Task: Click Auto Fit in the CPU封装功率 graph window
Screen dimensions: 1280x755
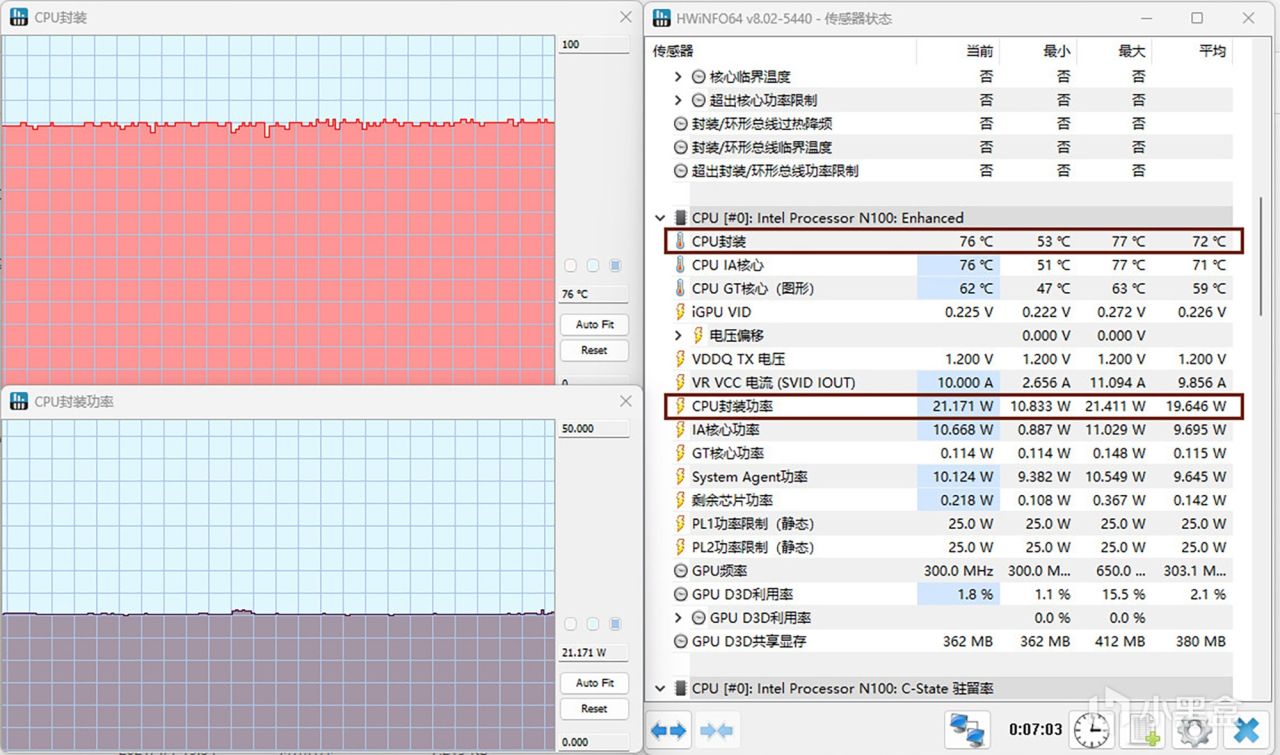Action: [x=594, y=683]
